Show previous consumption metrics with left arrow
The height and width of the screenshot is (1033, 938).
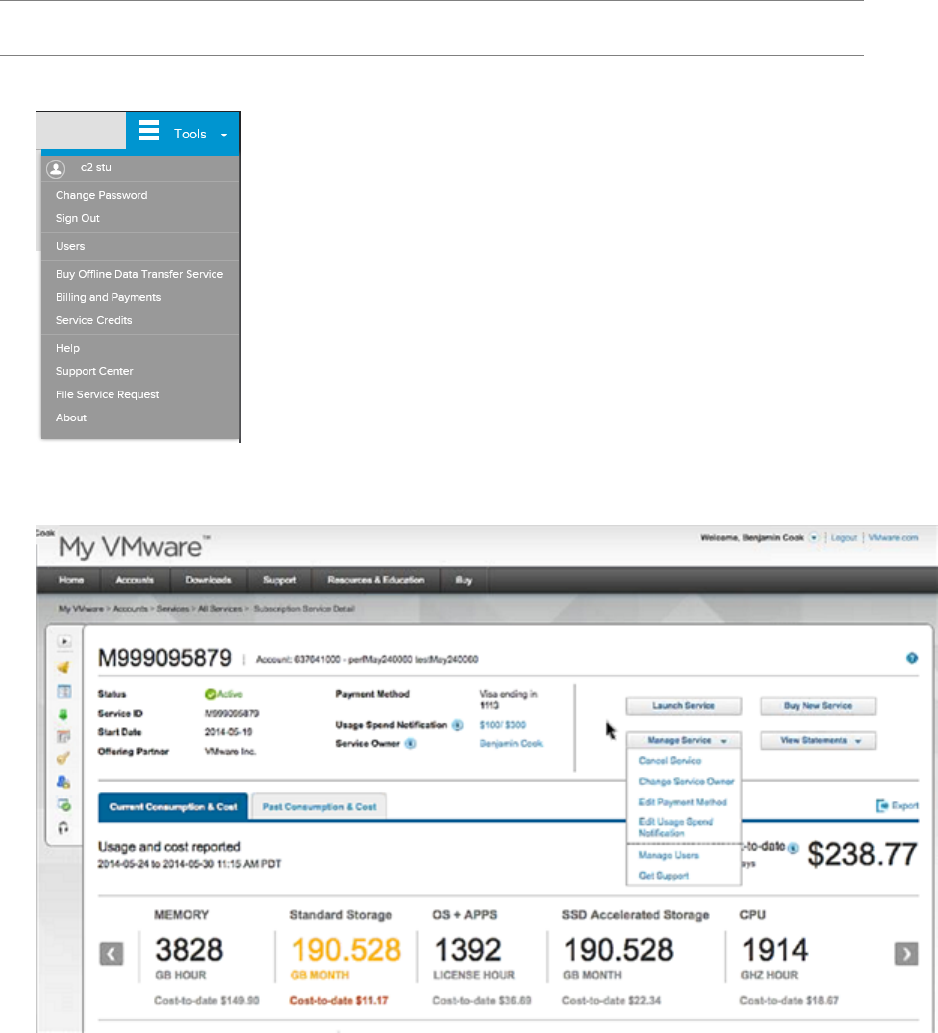(x=111, y=953)
